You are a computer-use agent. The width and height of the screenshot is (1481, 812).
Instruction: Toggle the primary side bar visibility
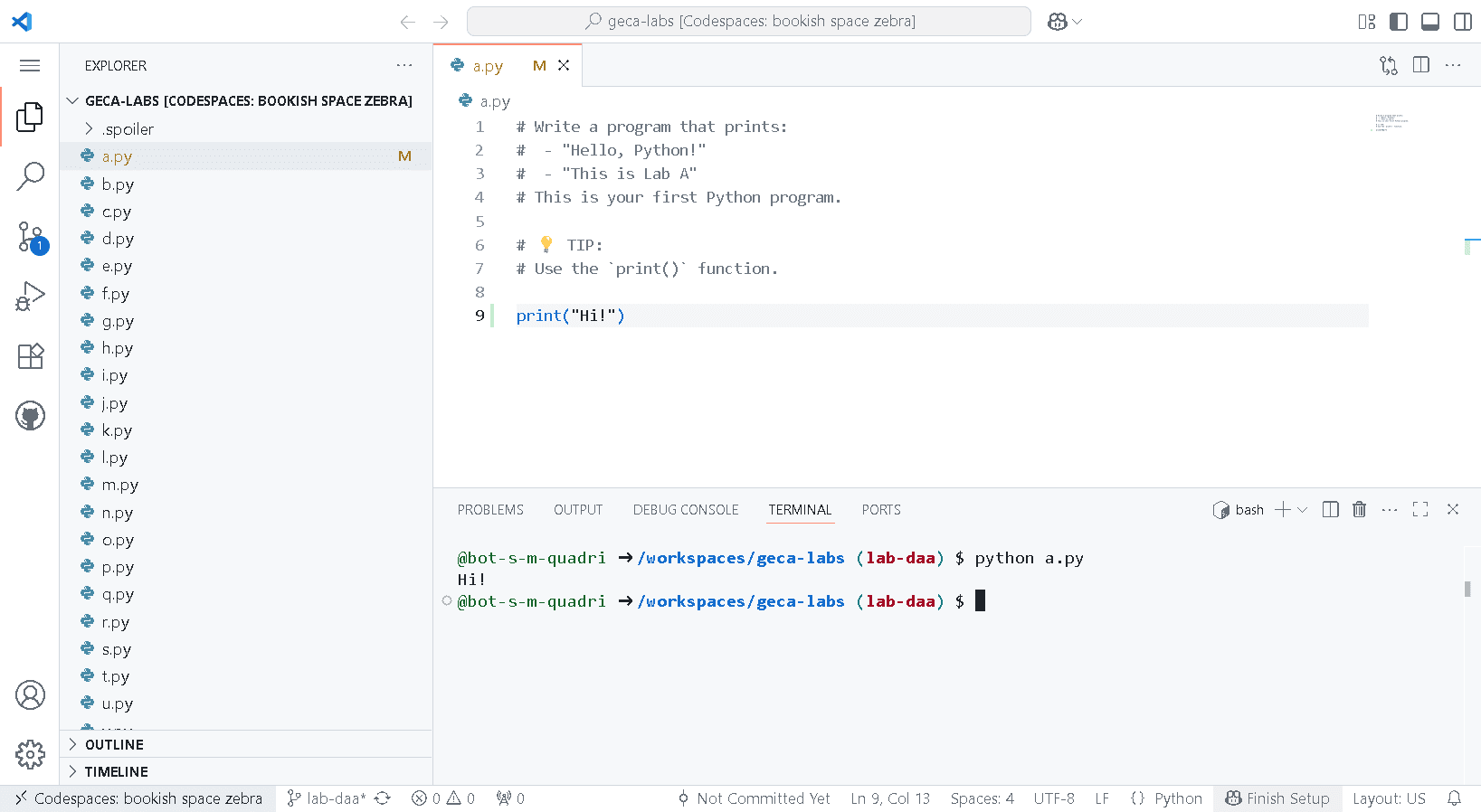[x=1399, y=22]
